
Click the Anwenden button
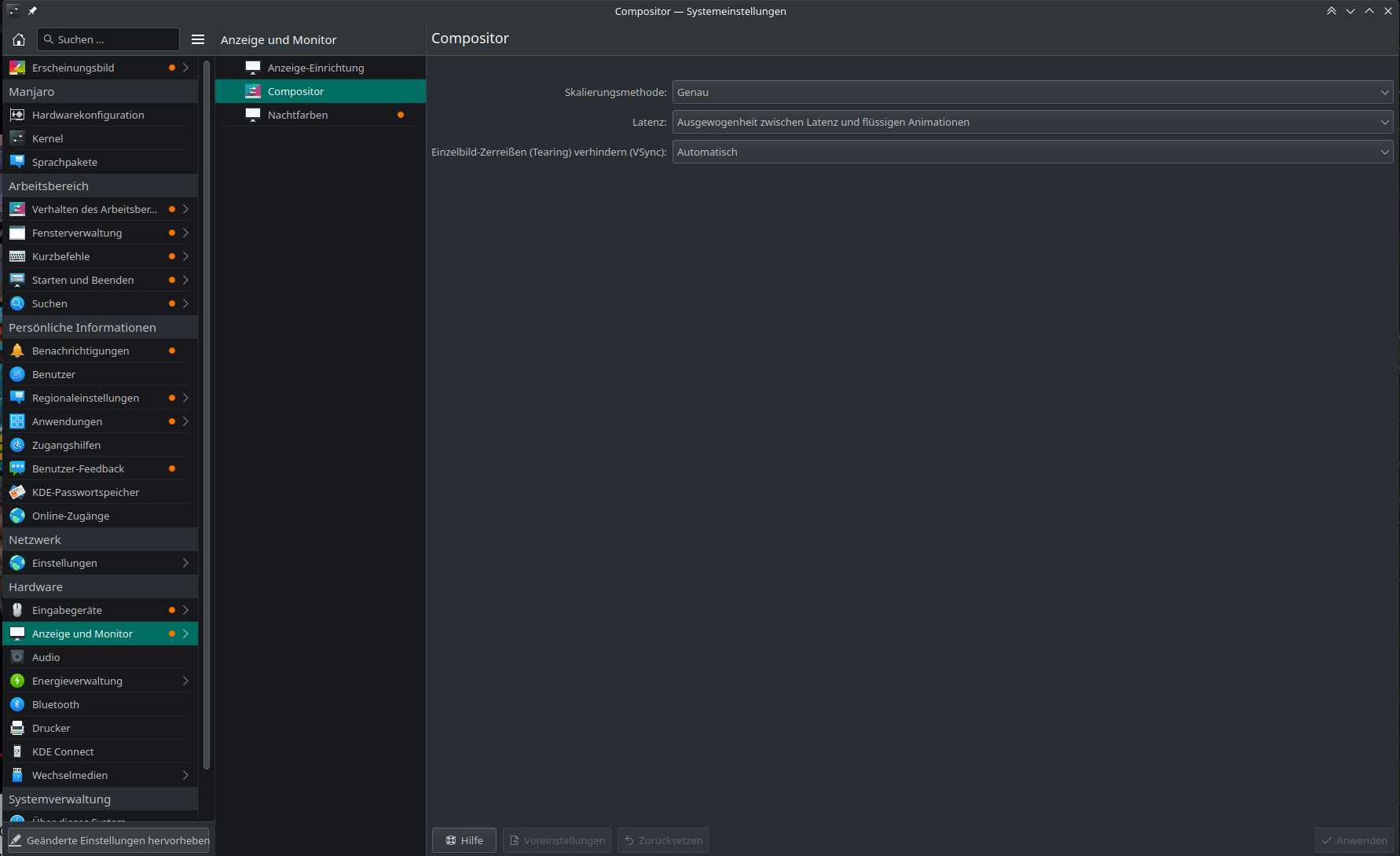(x=1354, y=840)
